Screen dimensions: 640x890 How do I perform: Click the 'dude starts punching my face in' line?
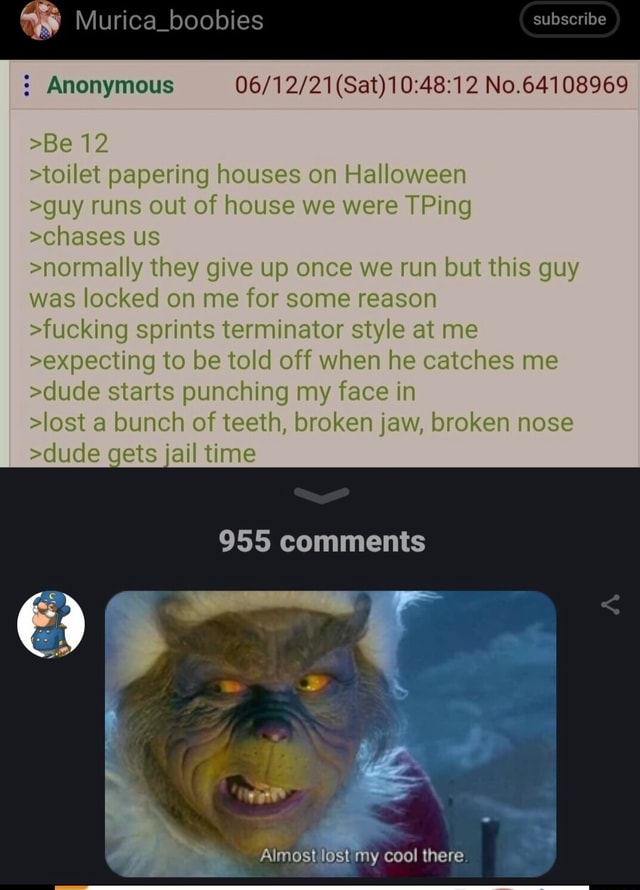222,392
